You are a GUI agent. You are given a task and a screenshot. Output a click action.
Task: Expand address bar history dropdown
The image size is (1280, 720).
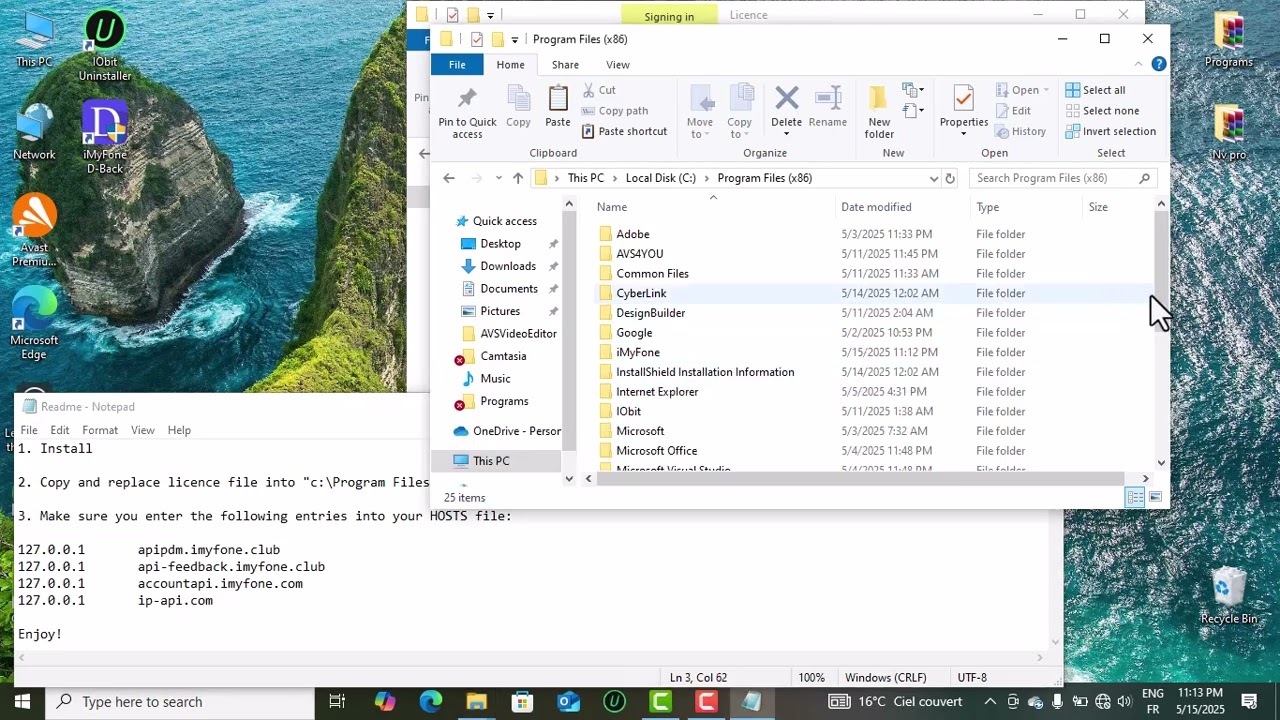(x=934, y=178)
